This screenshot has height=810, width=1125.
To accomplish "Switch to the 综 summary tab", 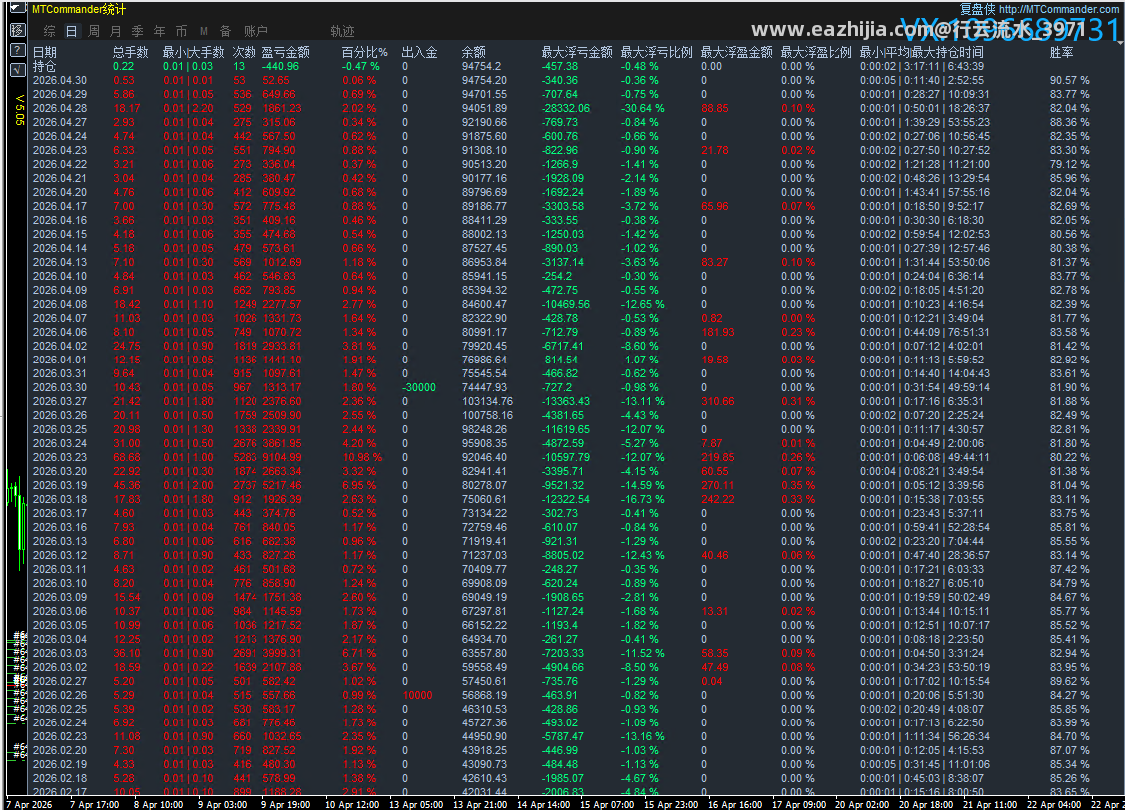I will (x=50, y=31).
